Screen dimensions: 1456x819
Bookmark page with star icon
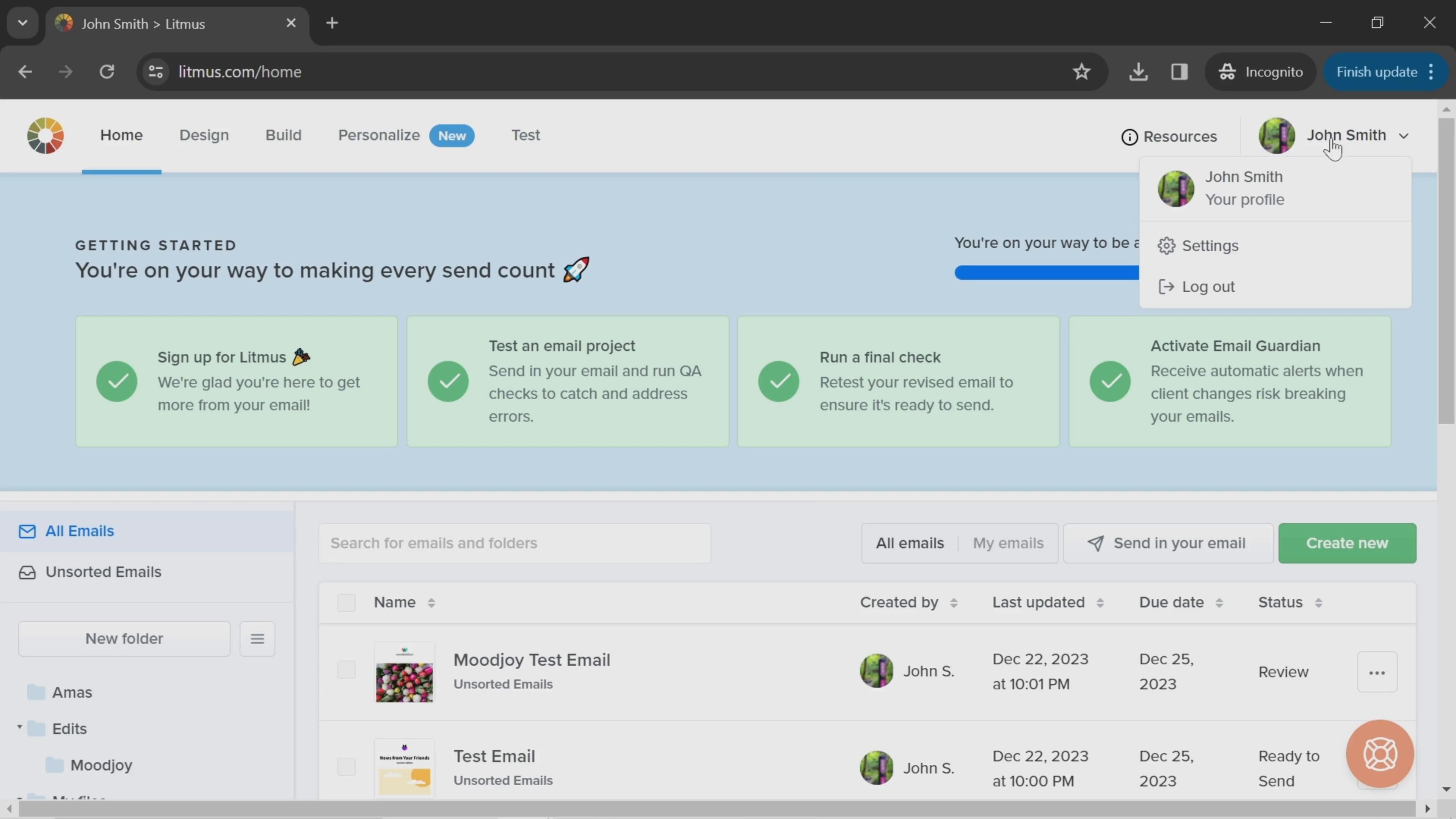(1081, 72)
